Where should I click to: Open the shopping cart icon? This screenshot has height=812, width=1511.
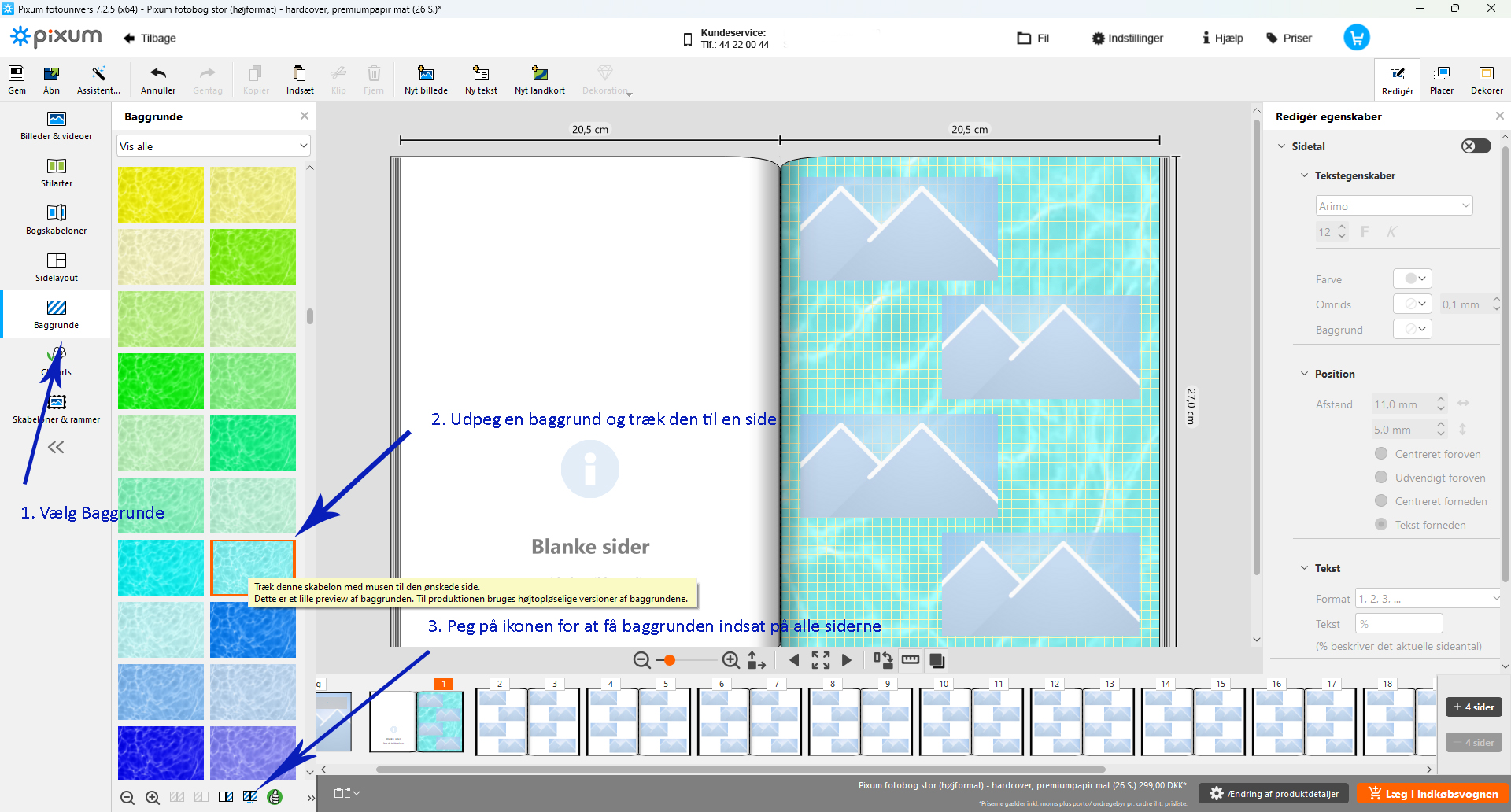click(1356, 38)
